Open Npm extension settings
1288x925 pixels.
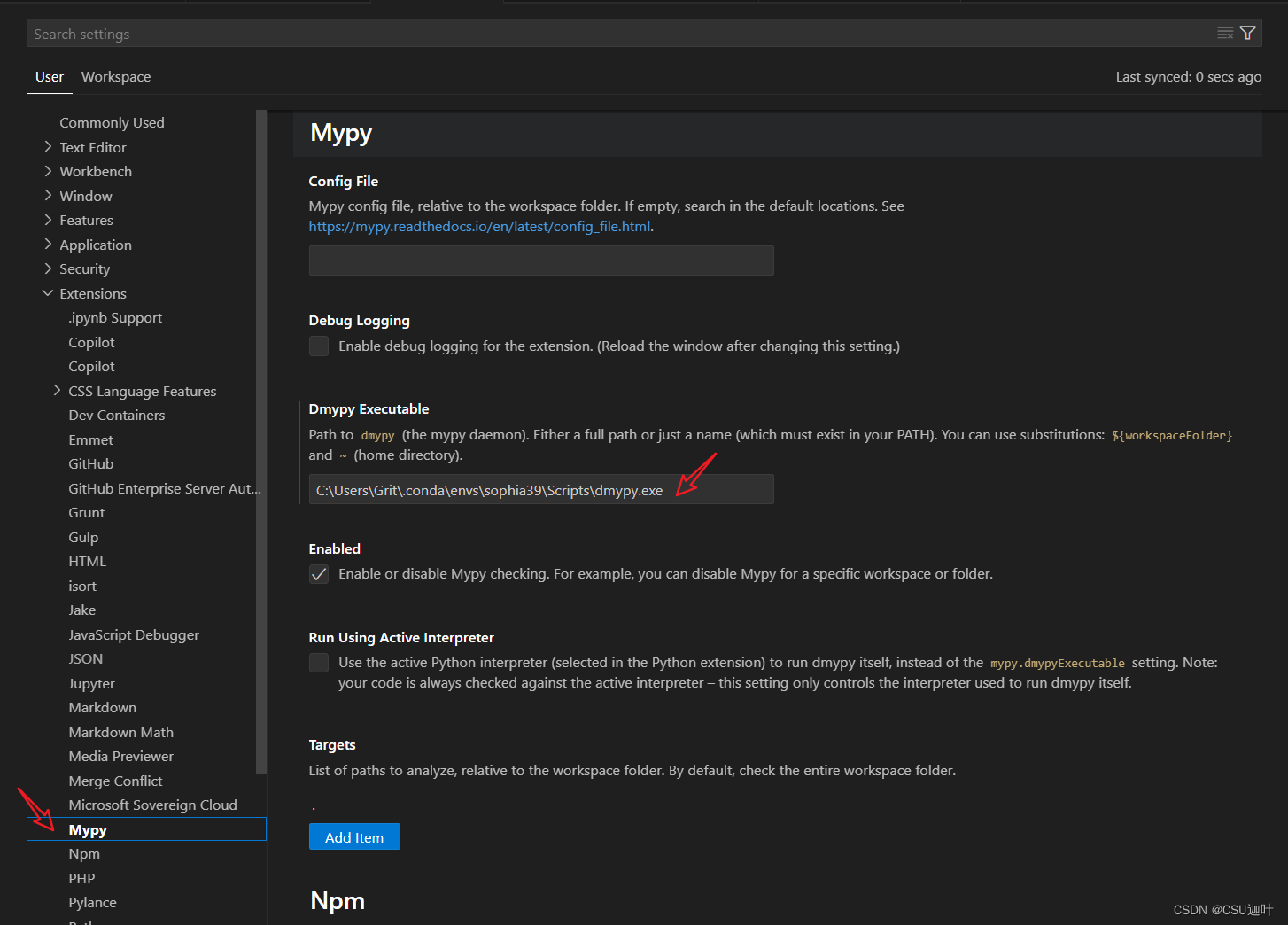(x=84, y=853)
